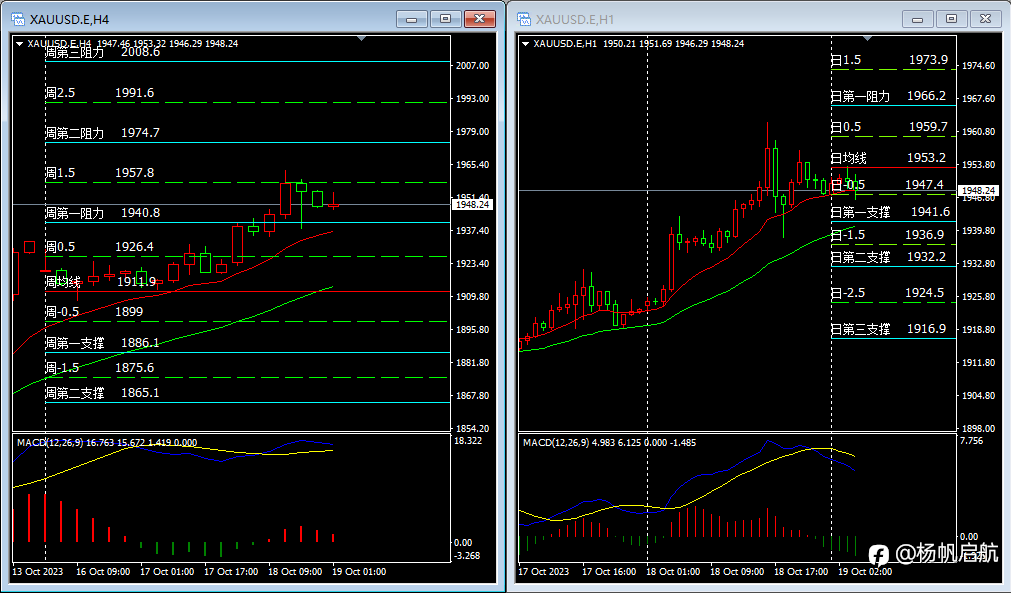Expand the H1 chart symbol dropdown arrow
This screenshot has width=1011, height=593.
pyautogui.click(x=525, y=44)
